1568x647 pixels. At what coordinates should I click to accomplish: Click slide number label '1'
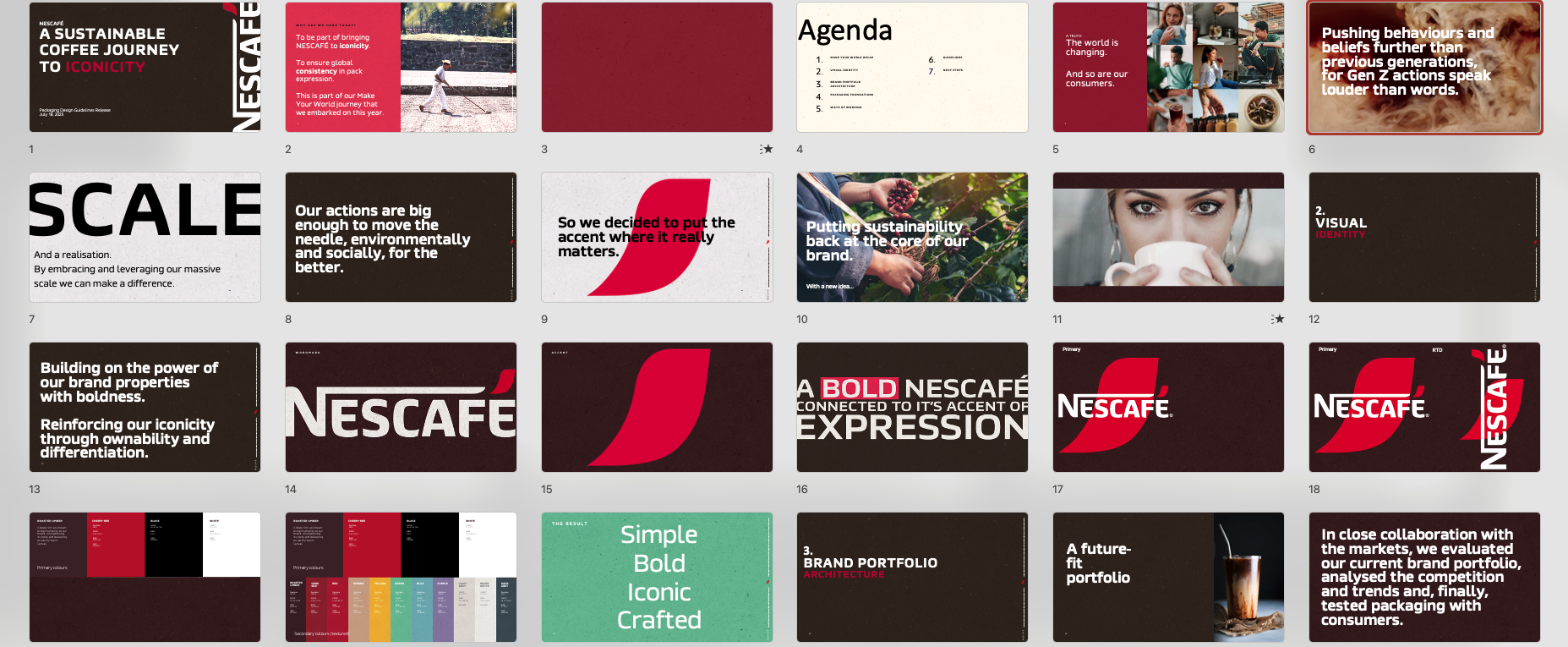point(31,149)
